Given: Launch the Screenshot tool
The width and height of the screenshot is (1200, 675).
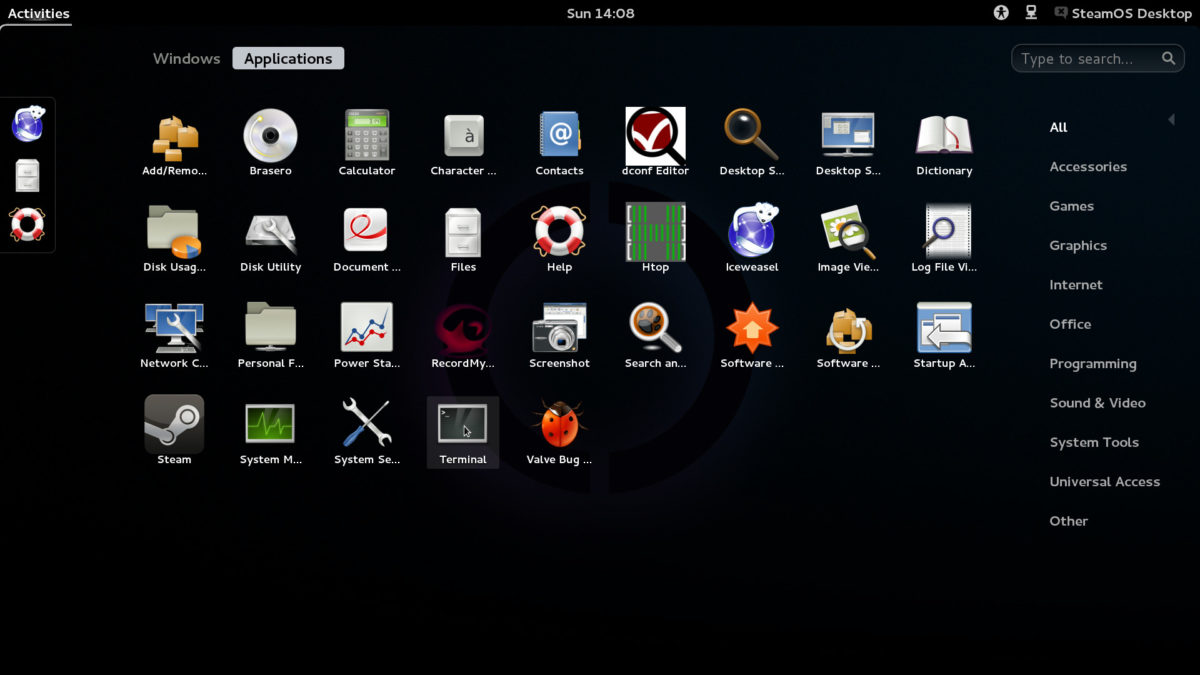Looking at the screenshot, I should (x=559, y=328).
